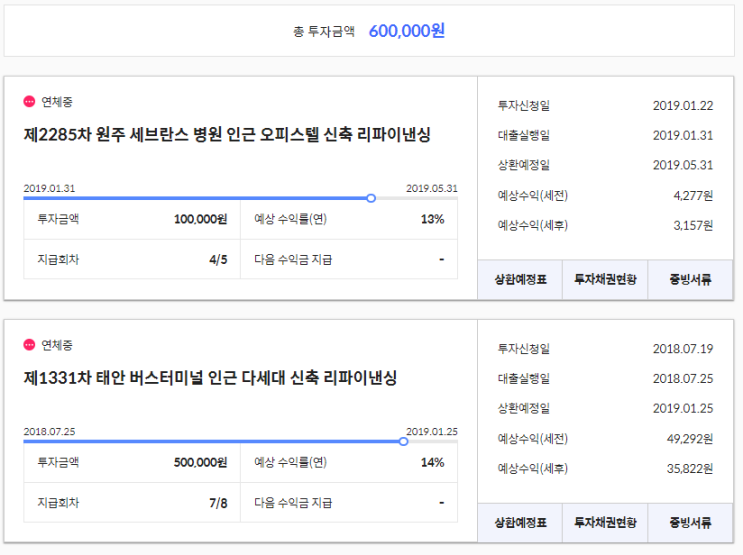
Task: Click 연체중 status label on 제2285차 card
Action: [x=57, y=101]
